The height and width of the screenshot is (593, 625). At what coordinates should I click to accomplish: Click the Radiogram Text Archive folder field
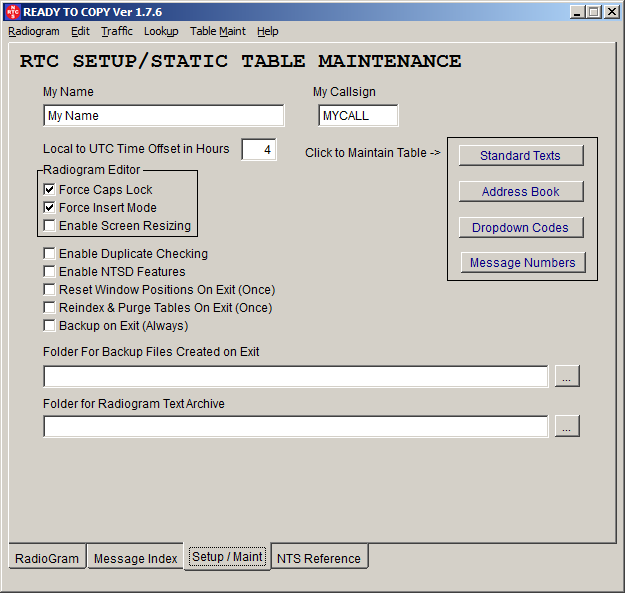[x=296, y=426]
